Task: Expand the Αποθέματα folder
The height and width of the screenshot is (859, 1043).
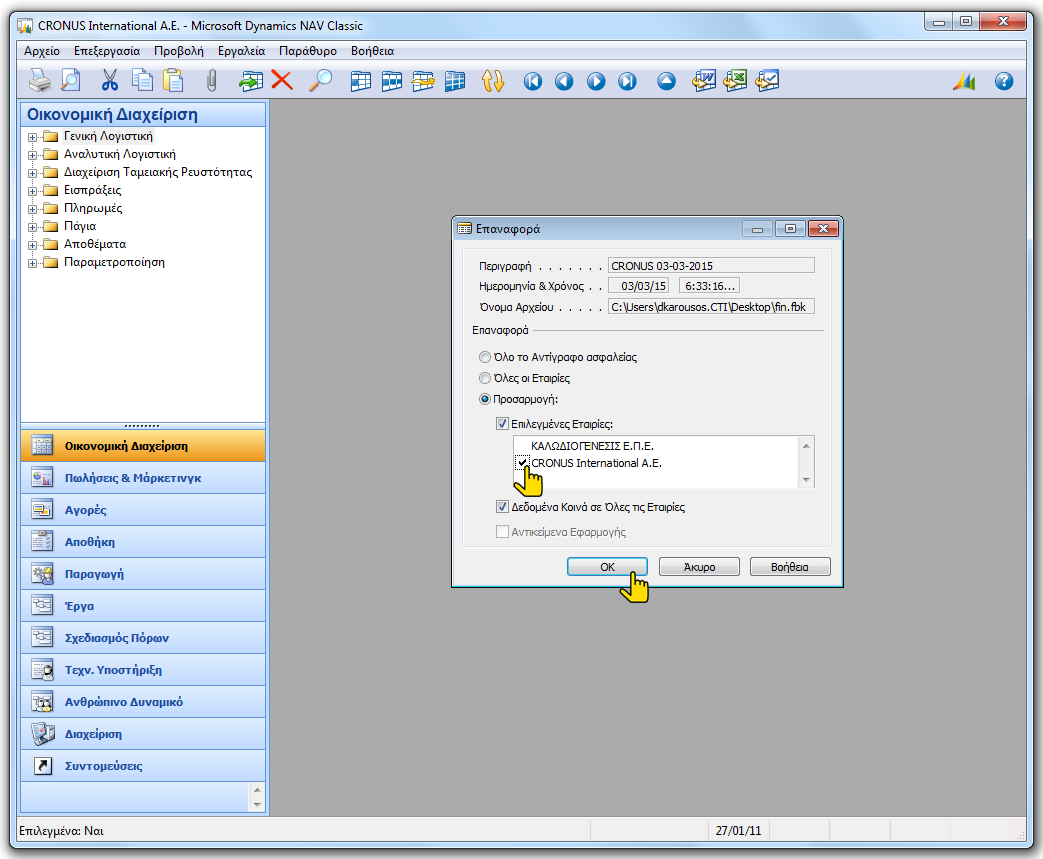Action: [32, 245]
